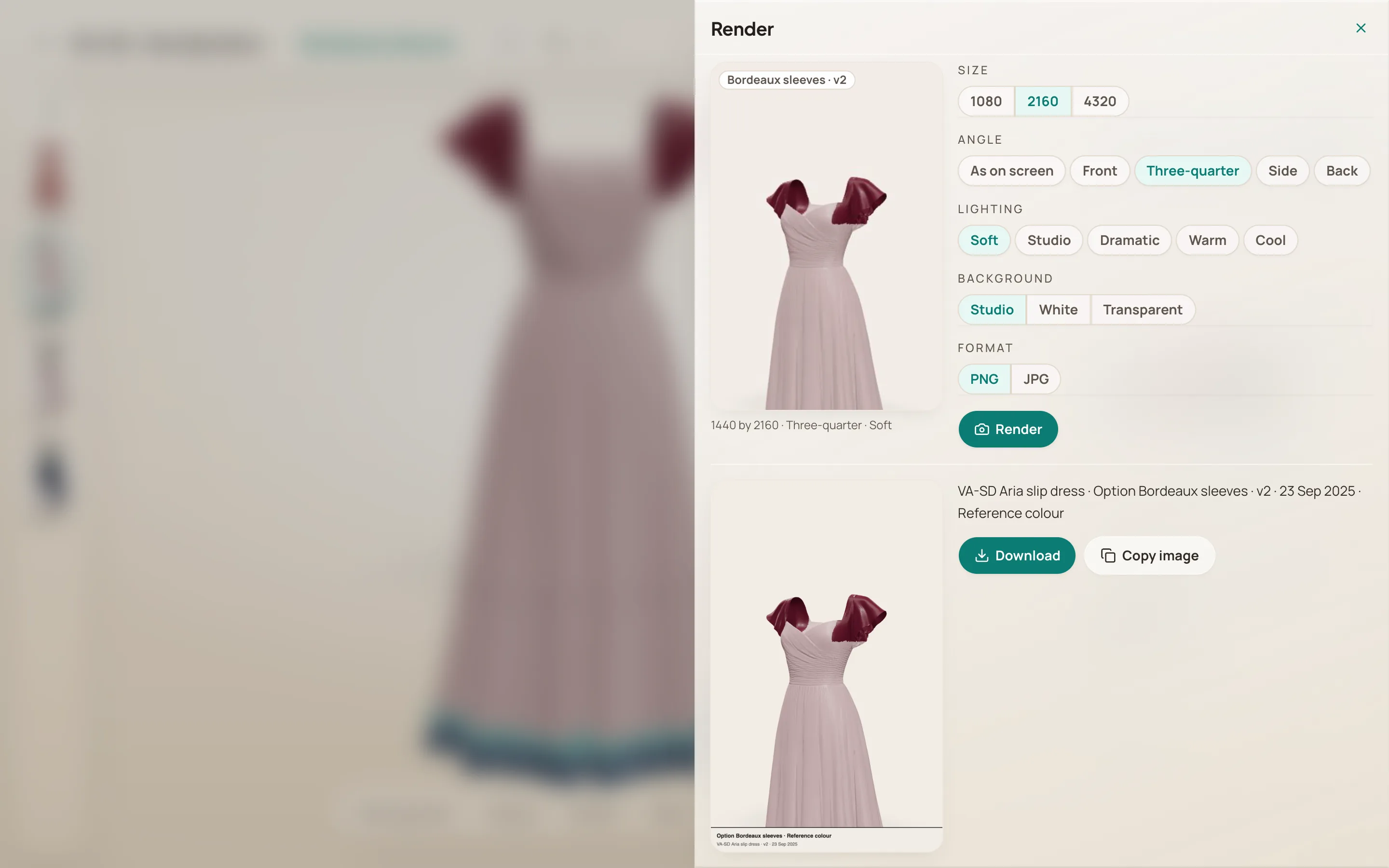Choose the Front angle
This screenshot has height=868, width=1389.
[x=1099, y=171]
